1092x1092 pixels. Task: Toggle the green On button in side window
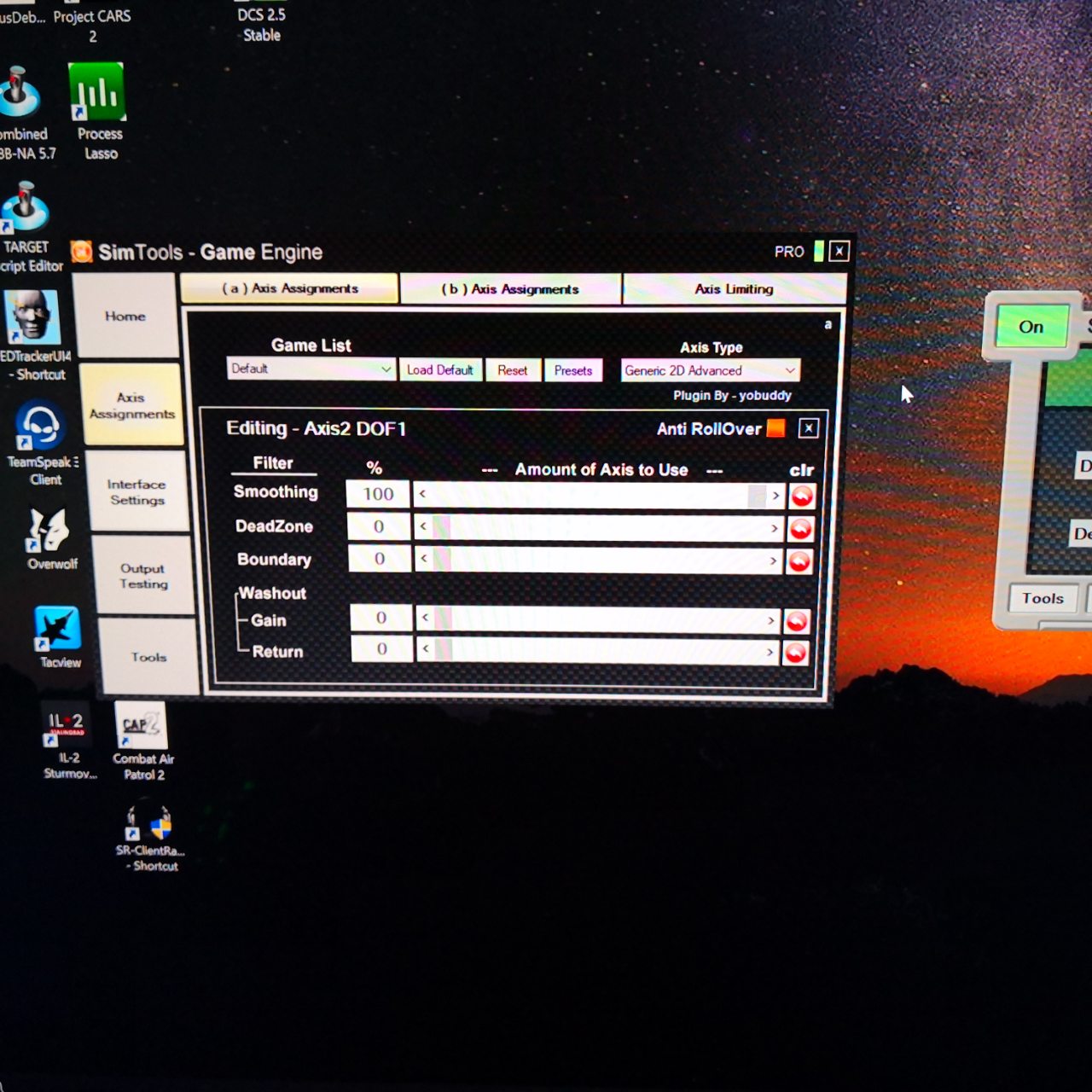coord(1031,327)
